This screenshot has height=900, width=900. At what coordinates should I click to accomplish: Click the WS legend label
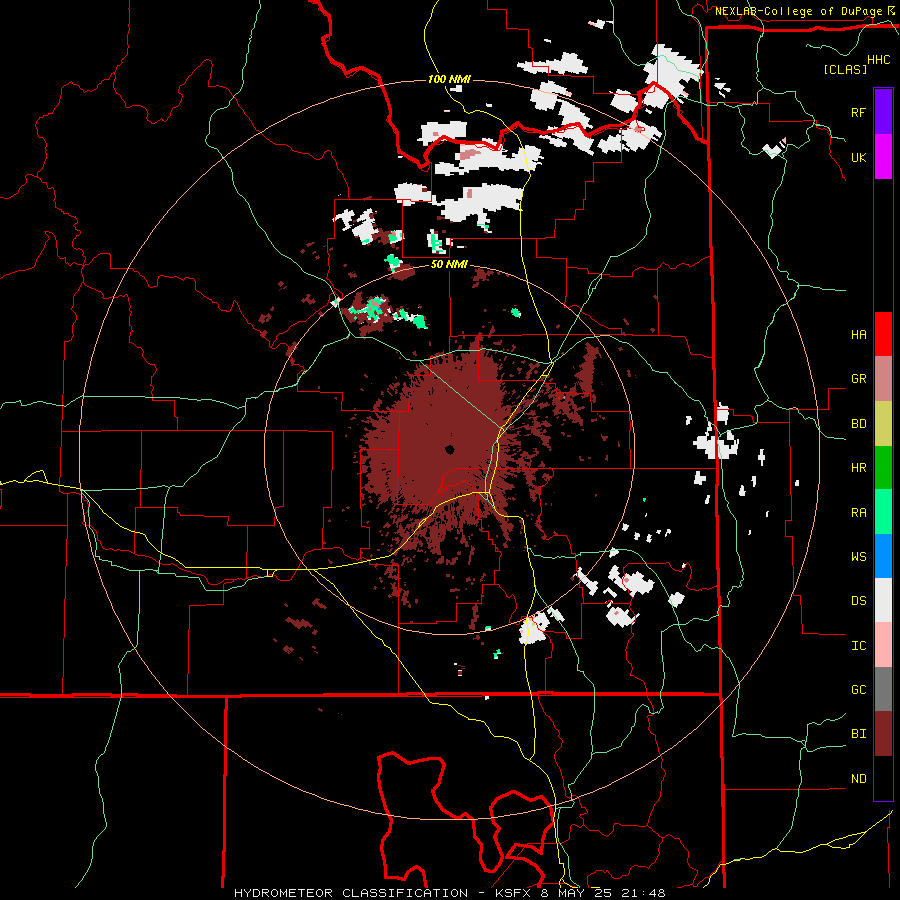point(858,556)
